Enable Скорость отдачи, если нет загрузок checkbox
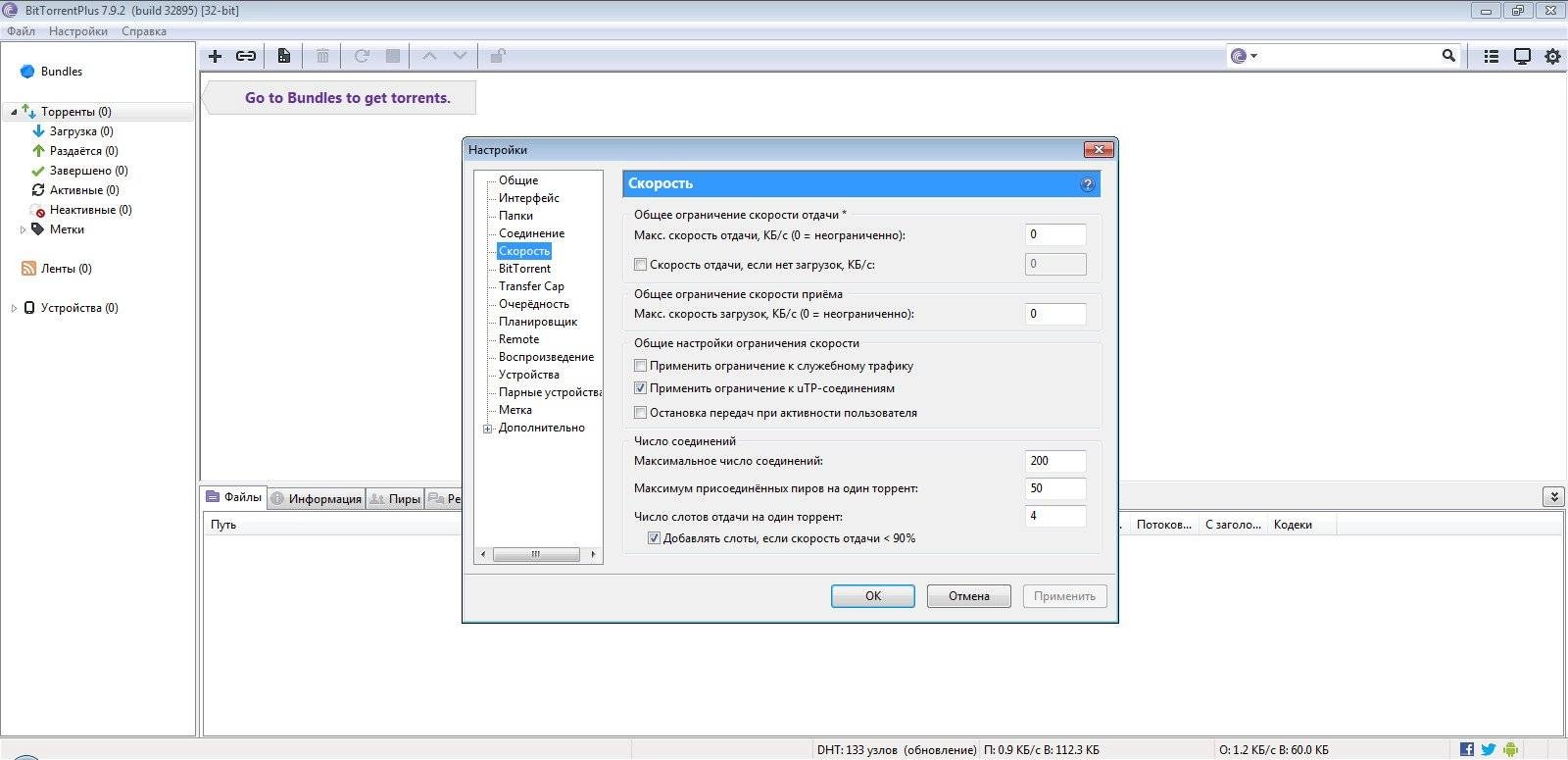 point(640,265)
